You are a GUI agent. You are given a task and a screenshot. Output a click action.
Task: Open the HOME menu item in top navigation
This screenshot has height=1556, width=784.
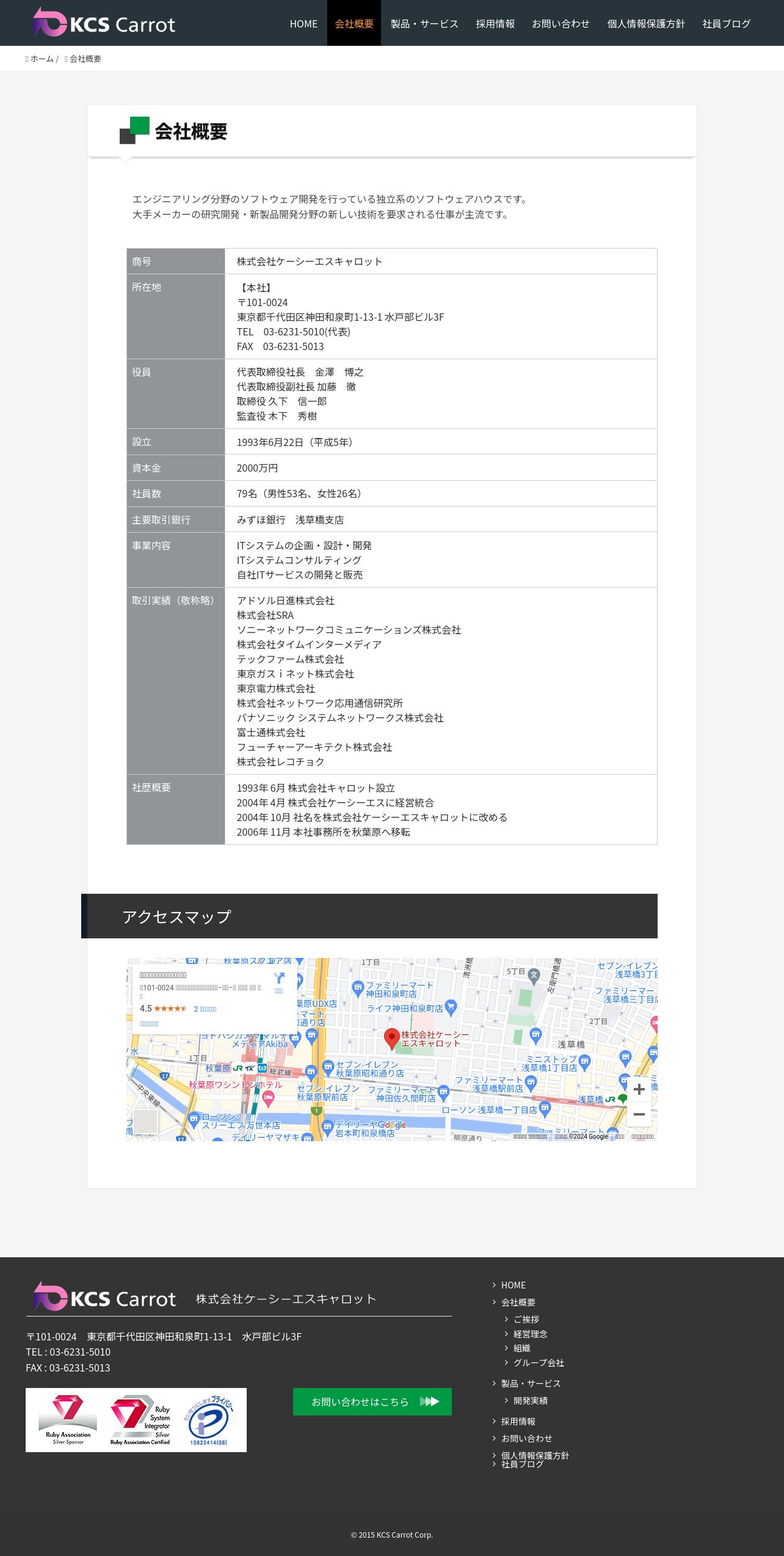click(303, 24)
